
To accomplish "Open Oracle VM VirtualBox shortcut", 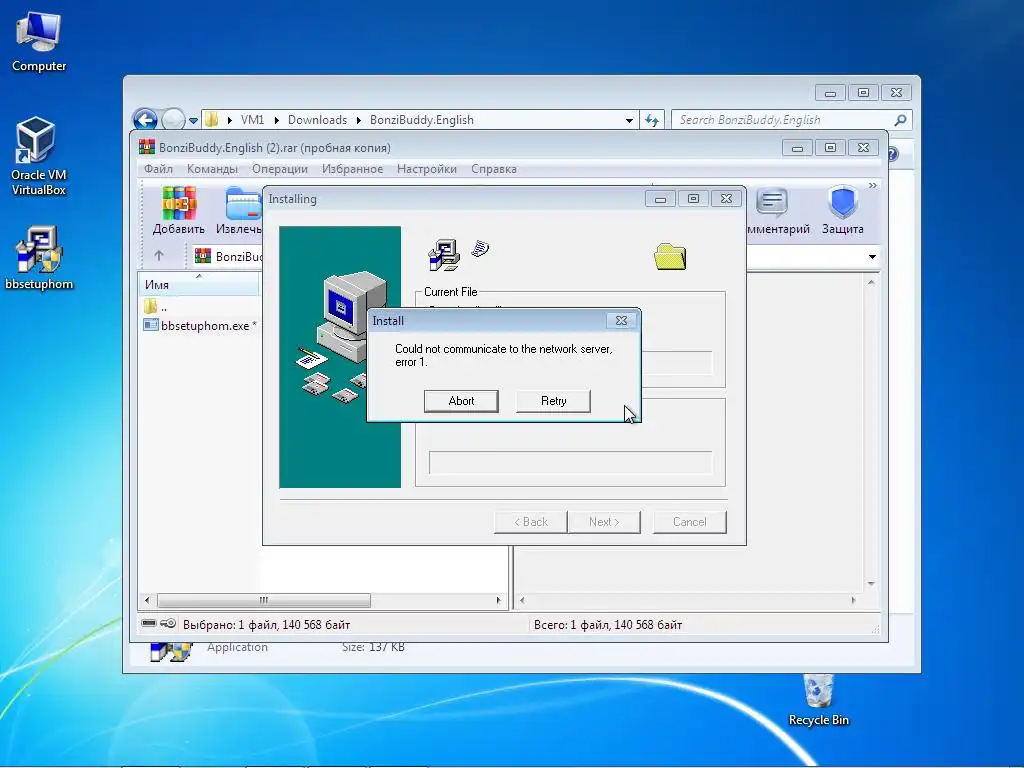I will tap(38, 156).
